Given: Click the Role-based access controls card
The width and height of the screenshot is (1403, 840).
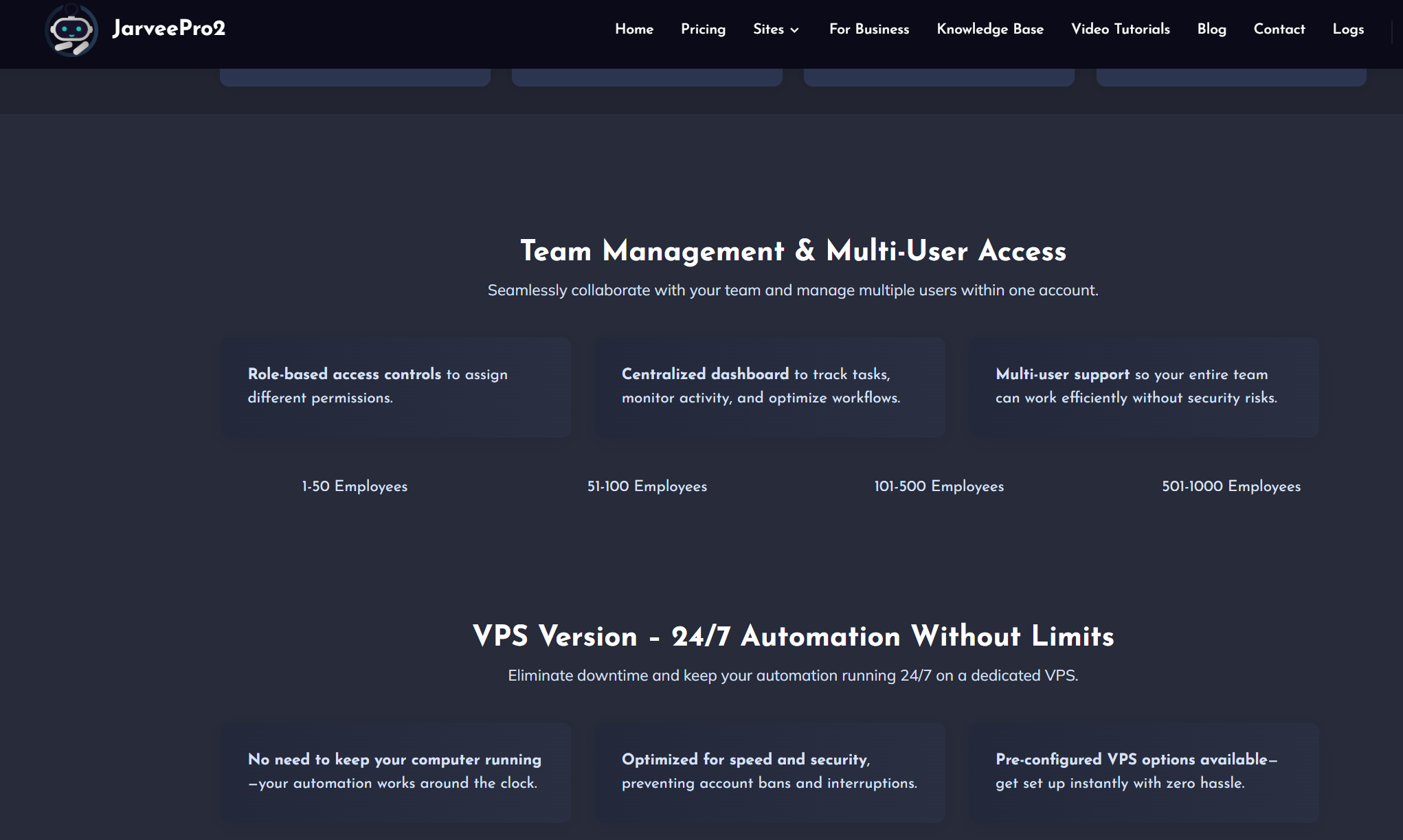Looking at the screenshot, I should [395, 387].
